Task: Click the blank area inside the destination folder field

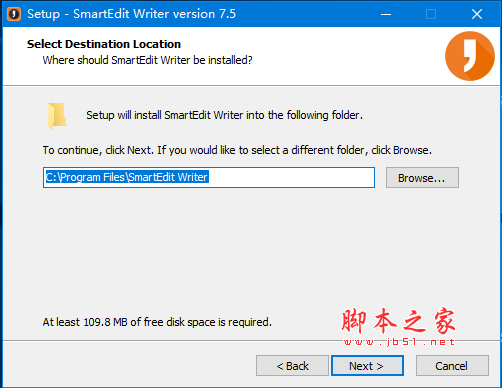Action: click(292, 178)
